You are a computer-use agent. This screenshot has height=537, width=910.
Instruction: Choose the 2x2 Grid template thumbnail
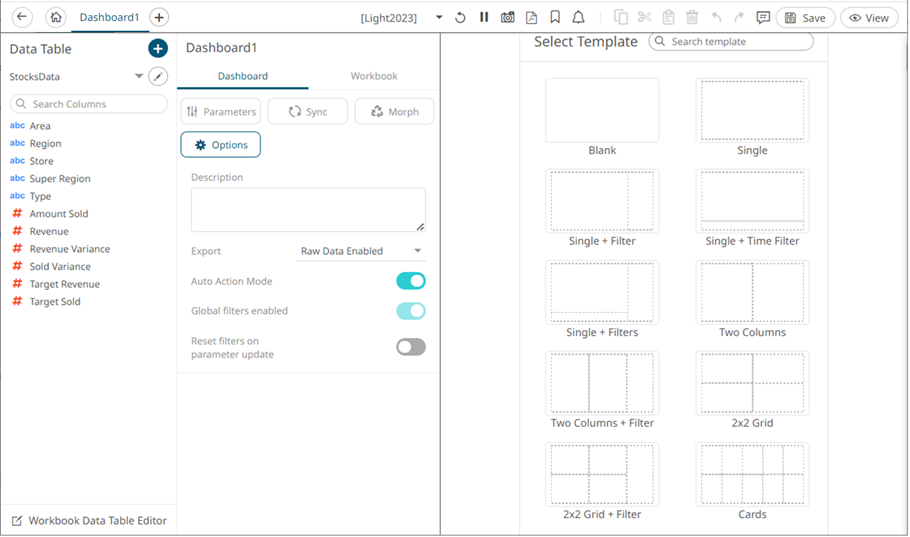[752, 384]
